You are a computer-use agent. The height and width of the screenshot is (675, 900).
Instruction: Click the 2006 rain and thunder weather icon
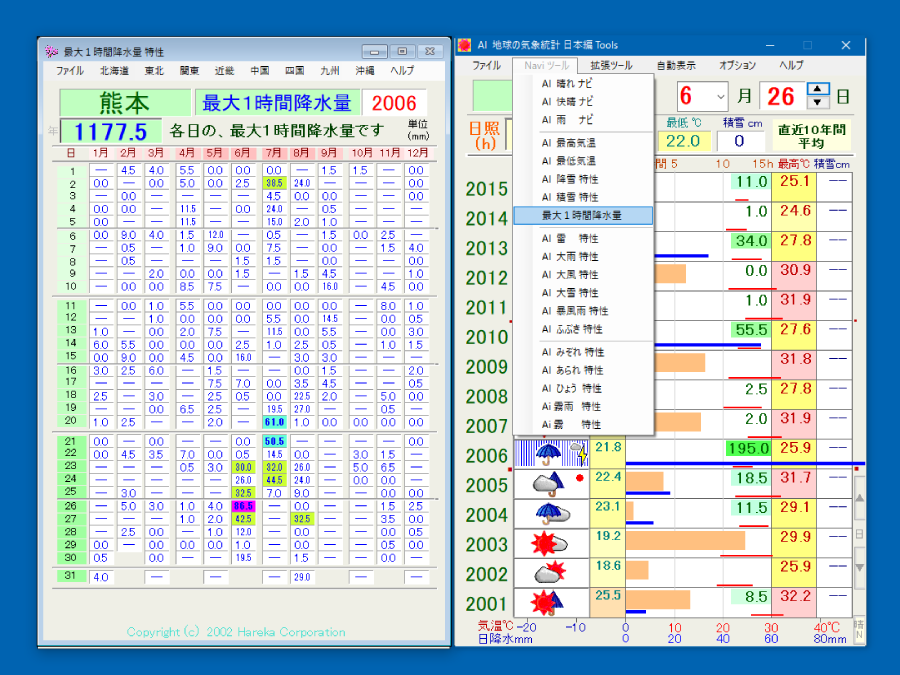click(x=550, y=455)
